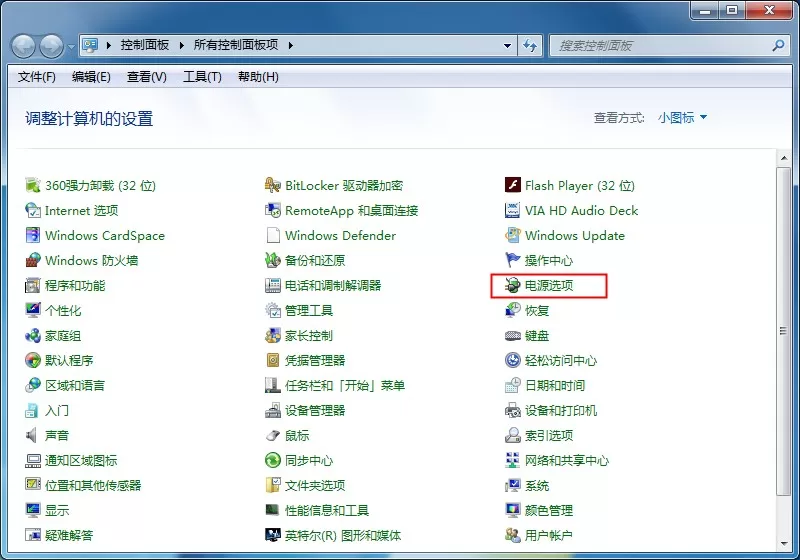Open the 帮助(H) menu
This screenshot has width=800, height=560.
258,77
